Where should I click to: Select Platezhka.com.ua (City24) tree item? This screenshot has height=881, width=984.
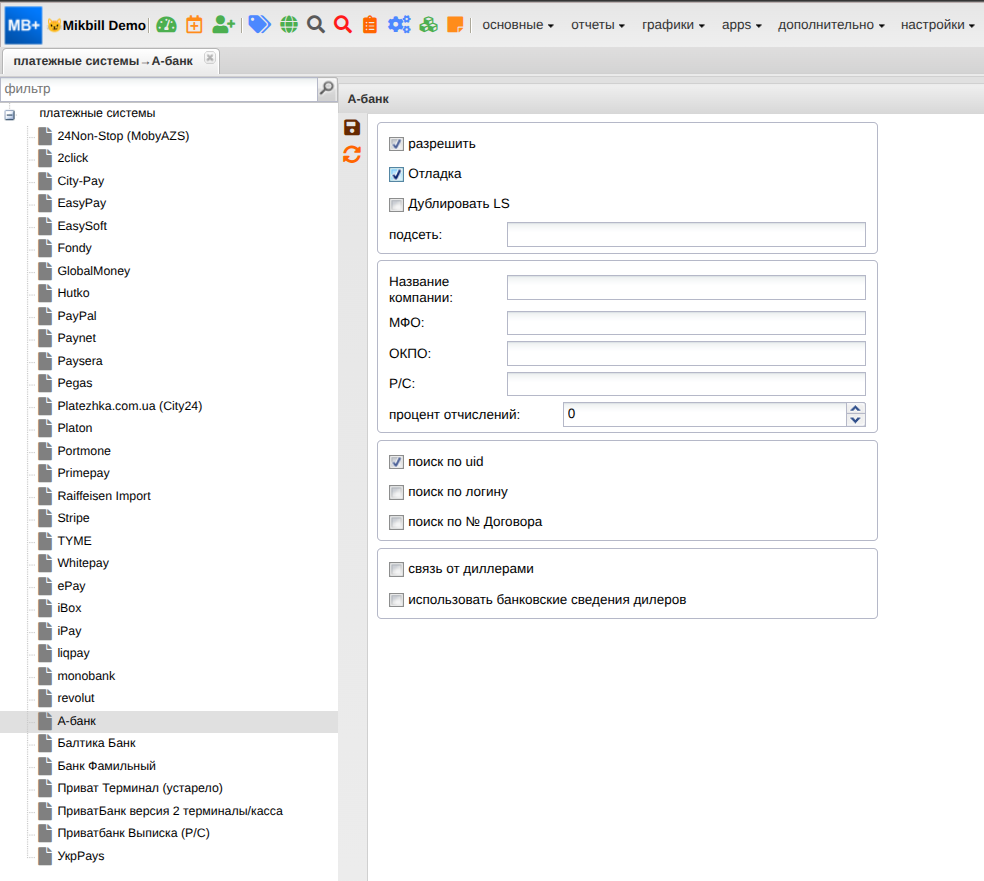(x=130, y=406)
